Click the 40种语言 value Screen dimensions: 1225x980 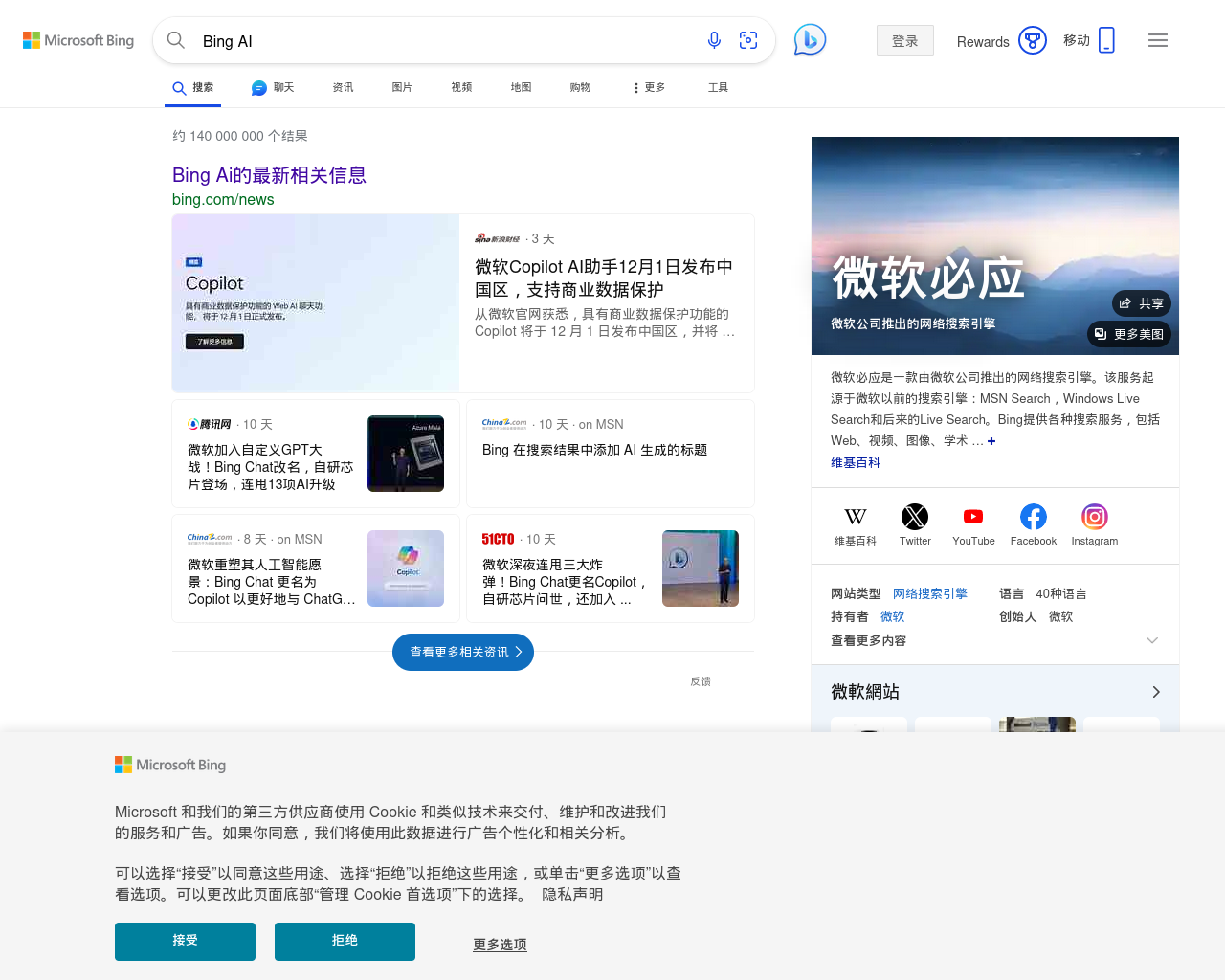point(1061,593)
